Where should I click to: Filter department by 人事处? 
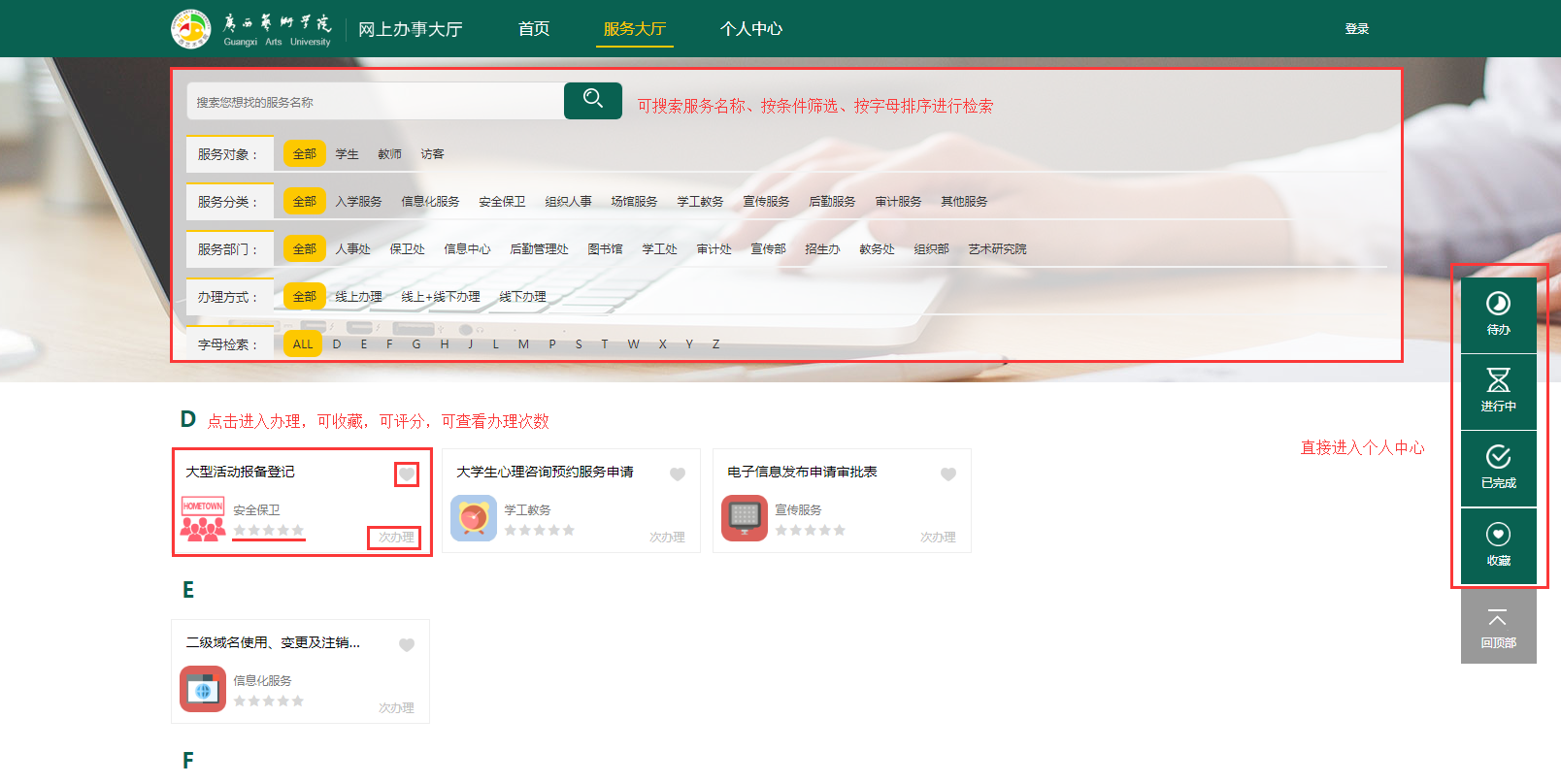point(353,248)
